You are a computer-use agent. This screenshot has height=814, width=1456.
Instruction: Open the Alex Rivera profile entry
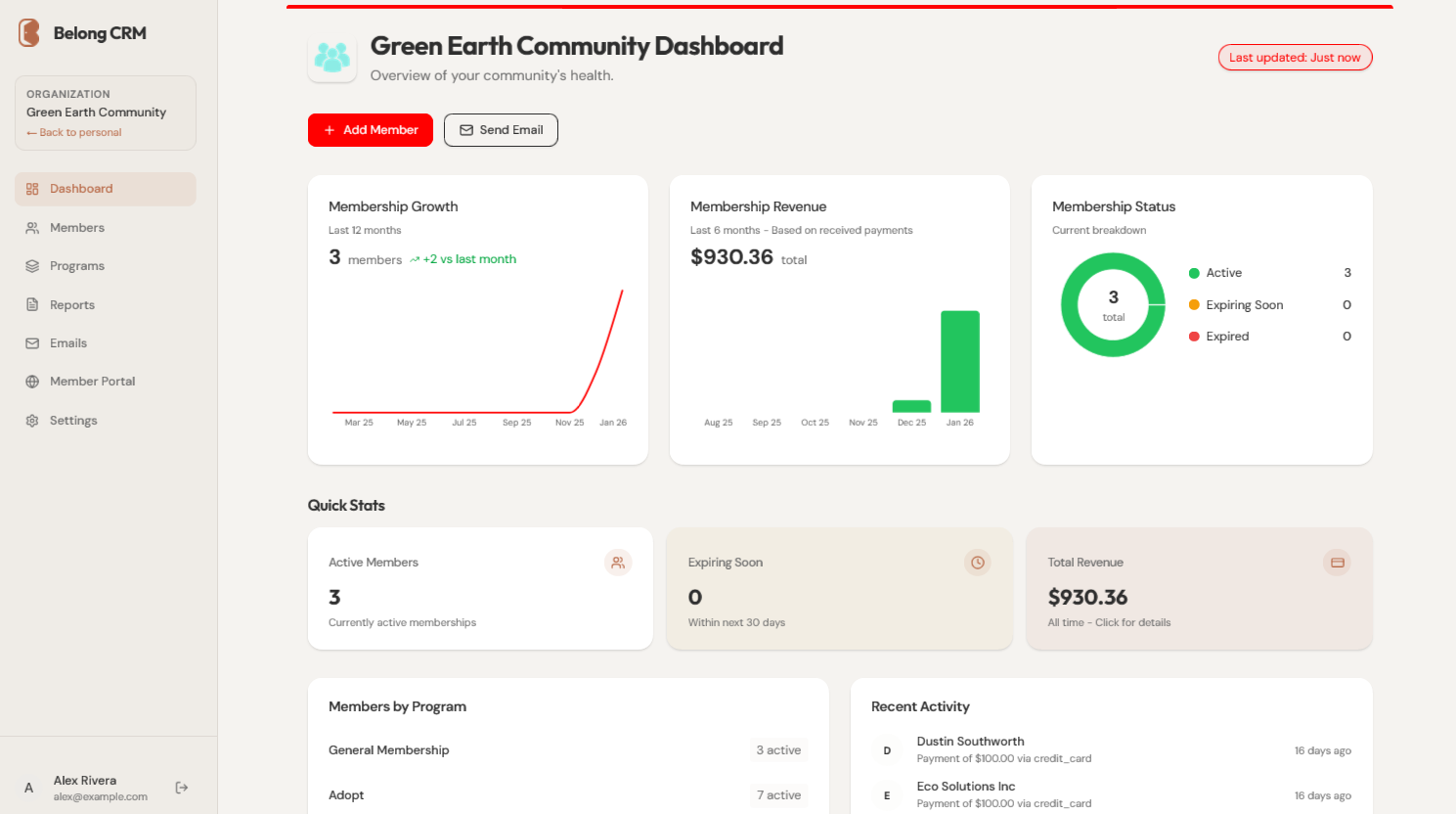(x=85, y=780)
